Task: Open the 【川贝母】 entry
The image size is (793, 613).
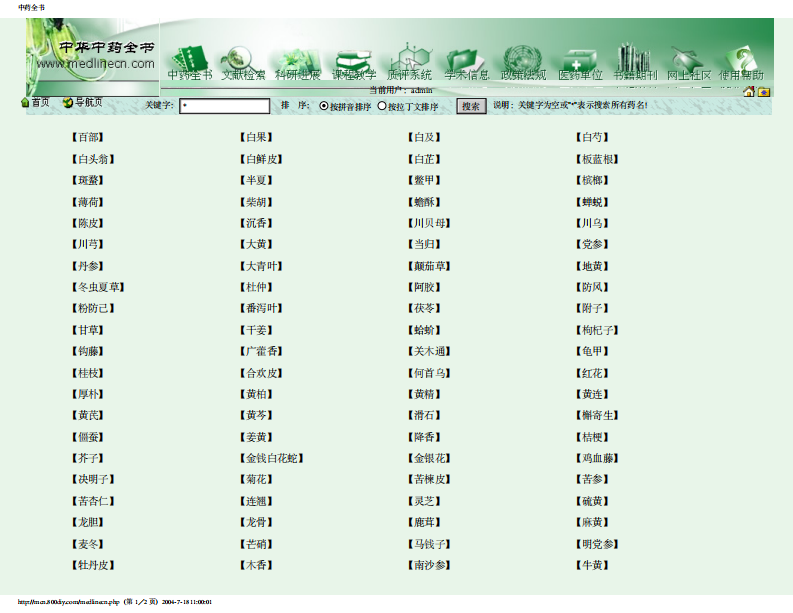Action: coord(429,223)
